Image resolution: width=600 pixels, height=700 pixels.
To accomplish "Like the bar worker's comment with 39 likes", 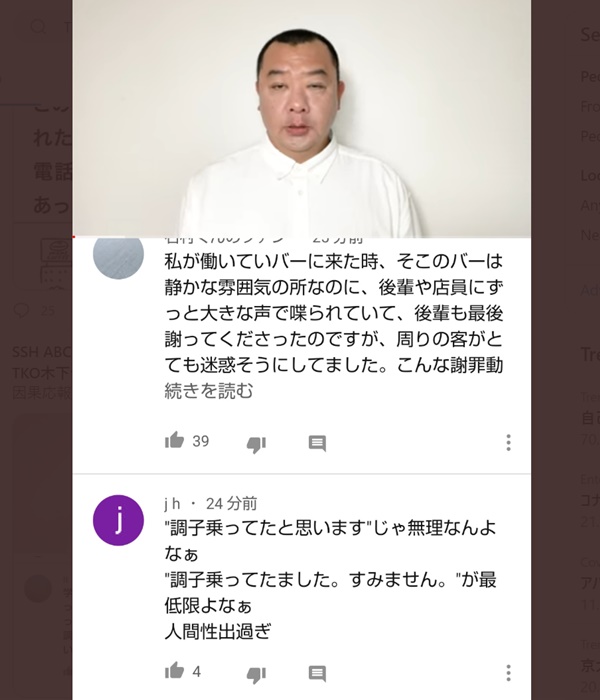I will tap(175, 440).
